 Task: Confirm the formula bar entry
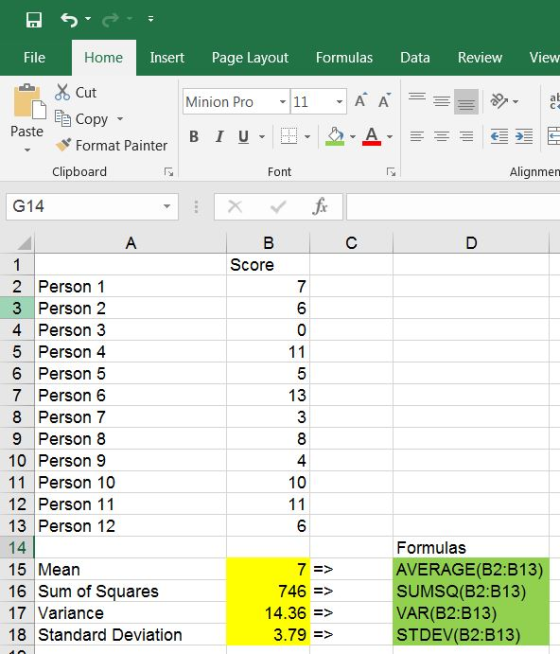click(x=278, y=206)
